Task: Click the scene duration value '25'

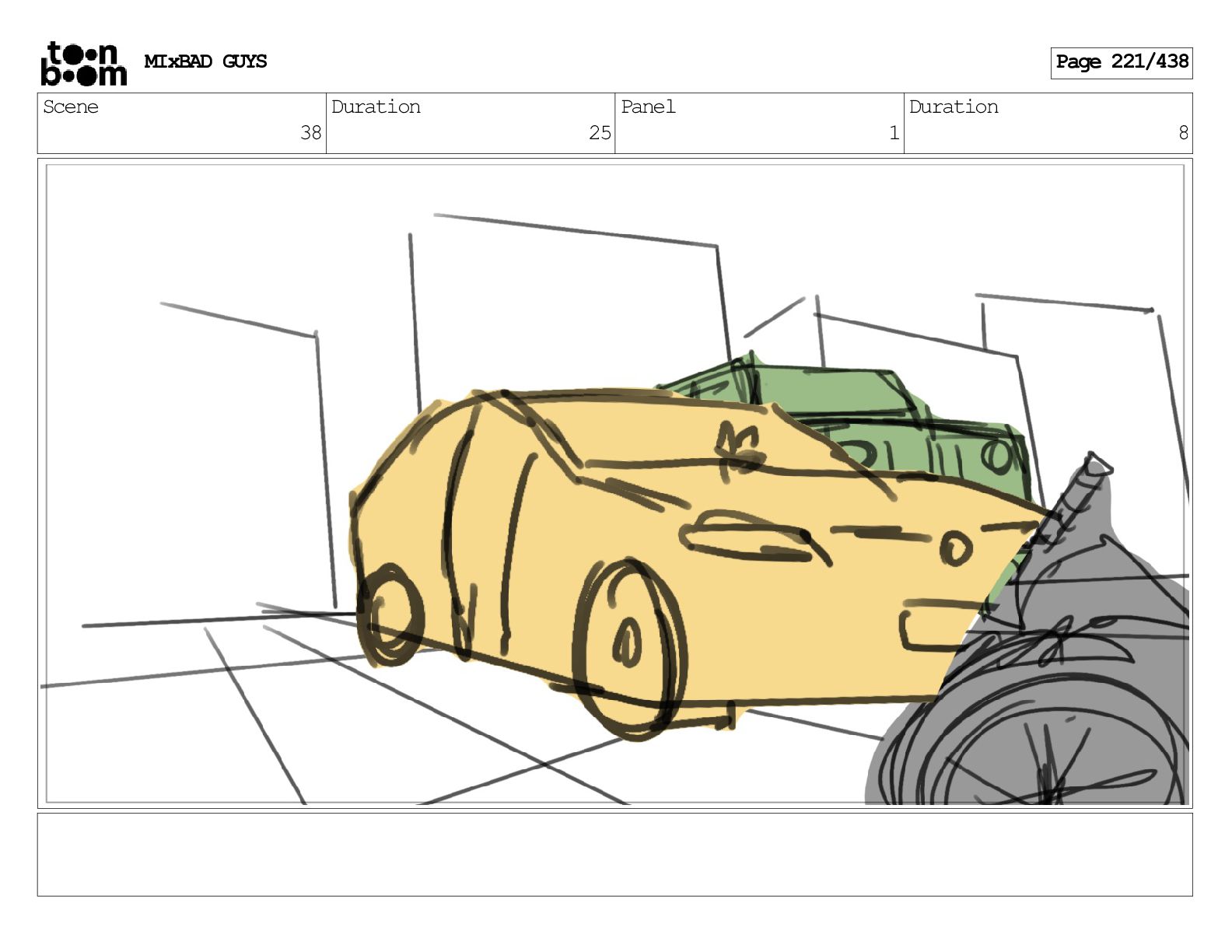Action: coord(600,133)
